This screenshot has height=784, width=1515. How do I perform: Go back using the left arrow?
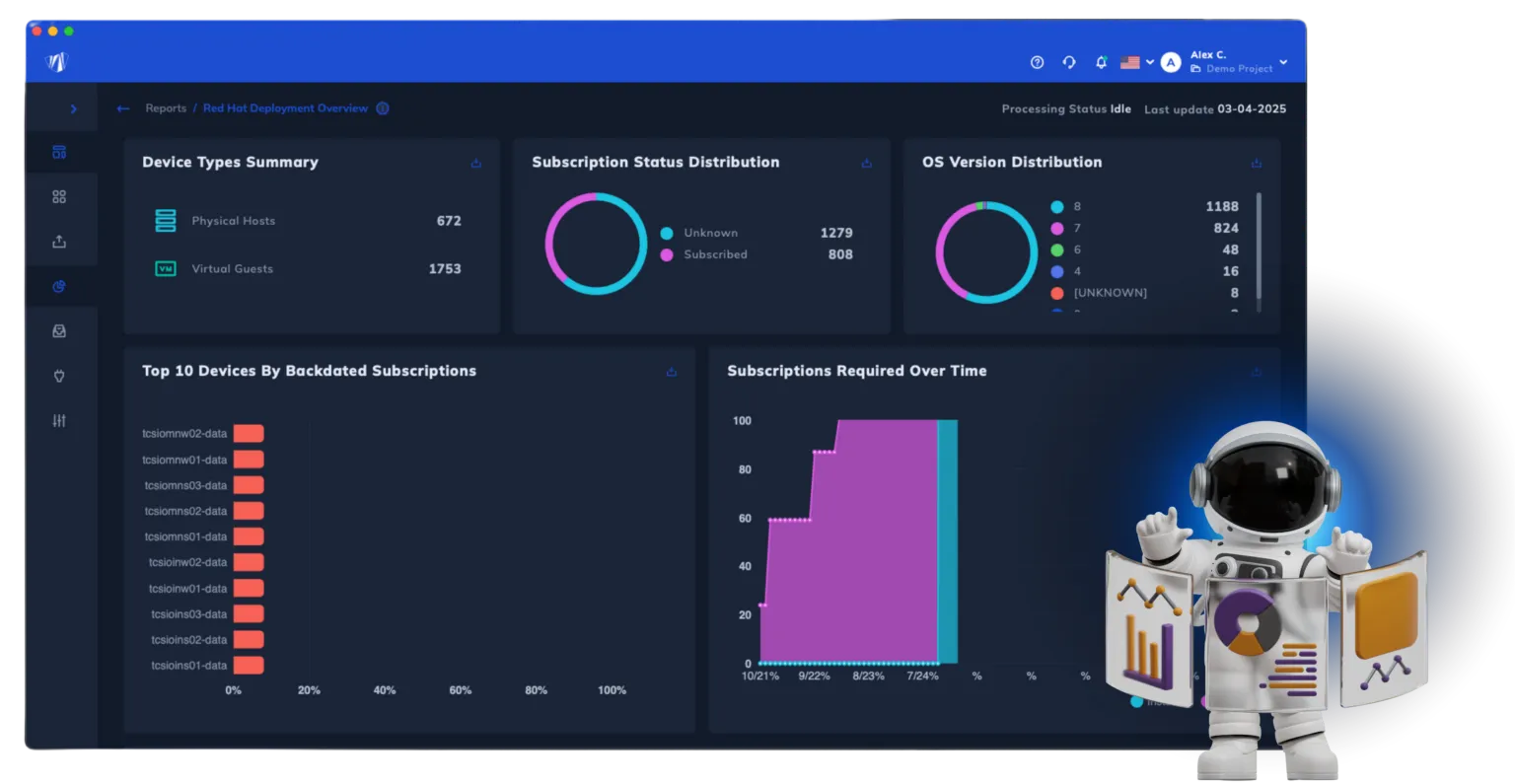pyautogui.click(x=123, y=108)
